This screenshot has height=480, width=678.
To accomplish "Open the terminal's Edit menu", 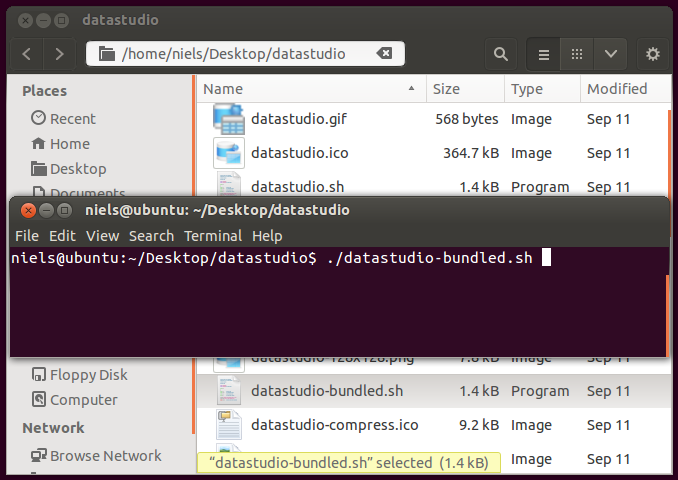I will point(62,236).
